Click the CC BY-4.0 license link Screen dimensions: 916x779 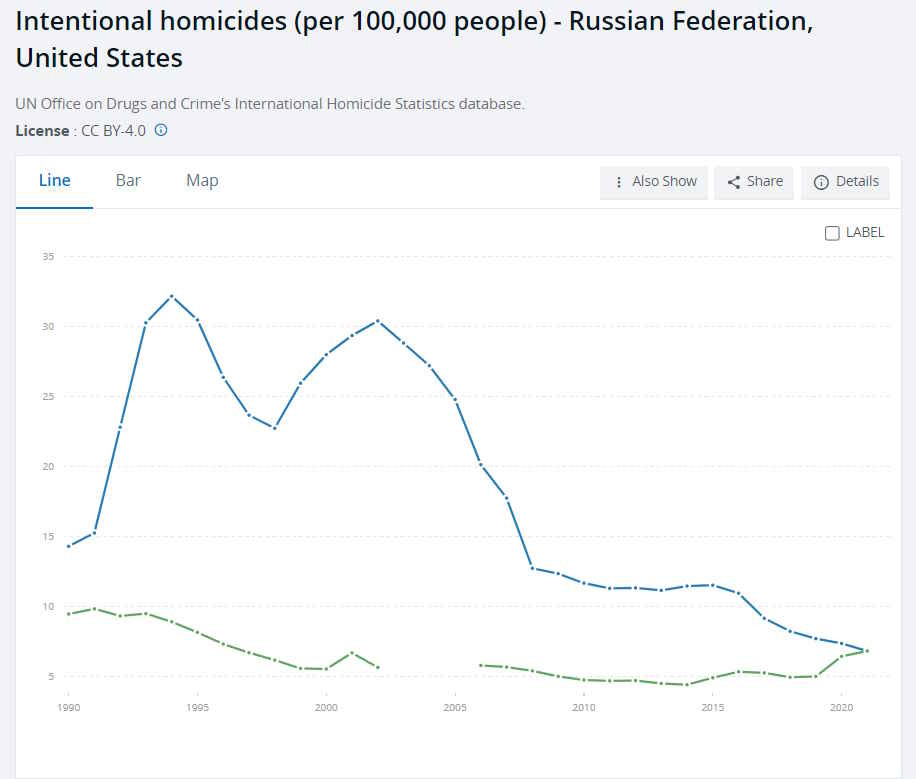point(112,131)
